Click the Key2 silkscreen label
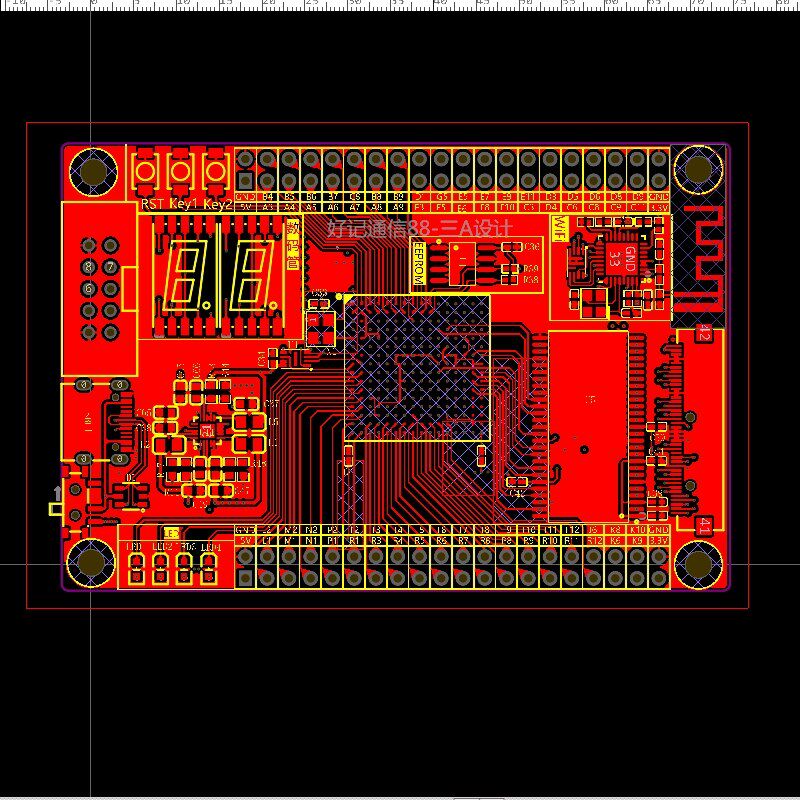 tap(218, 204)
